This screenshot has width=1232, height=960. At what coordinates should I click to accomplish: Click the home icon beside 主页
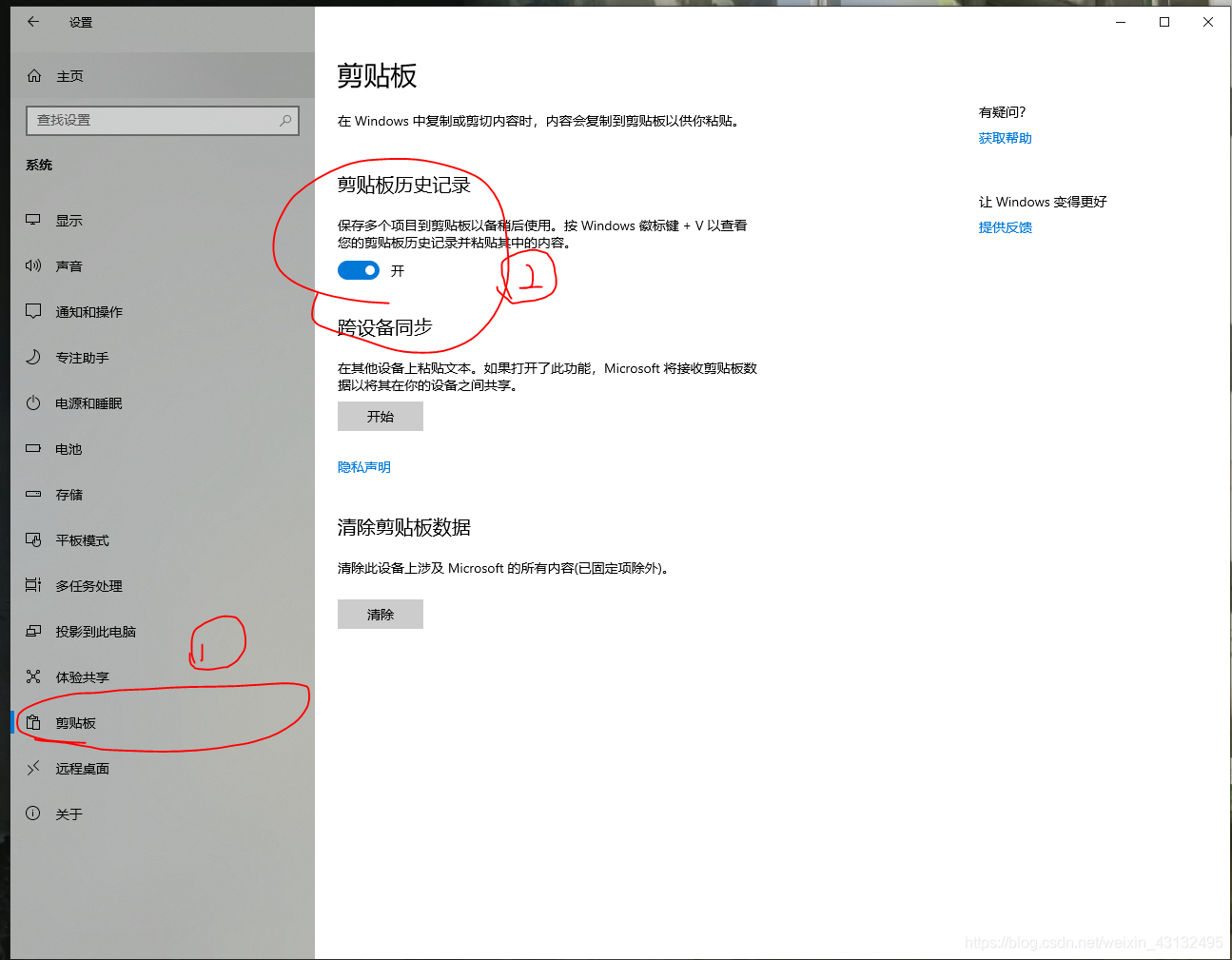(x=34, y=75)
